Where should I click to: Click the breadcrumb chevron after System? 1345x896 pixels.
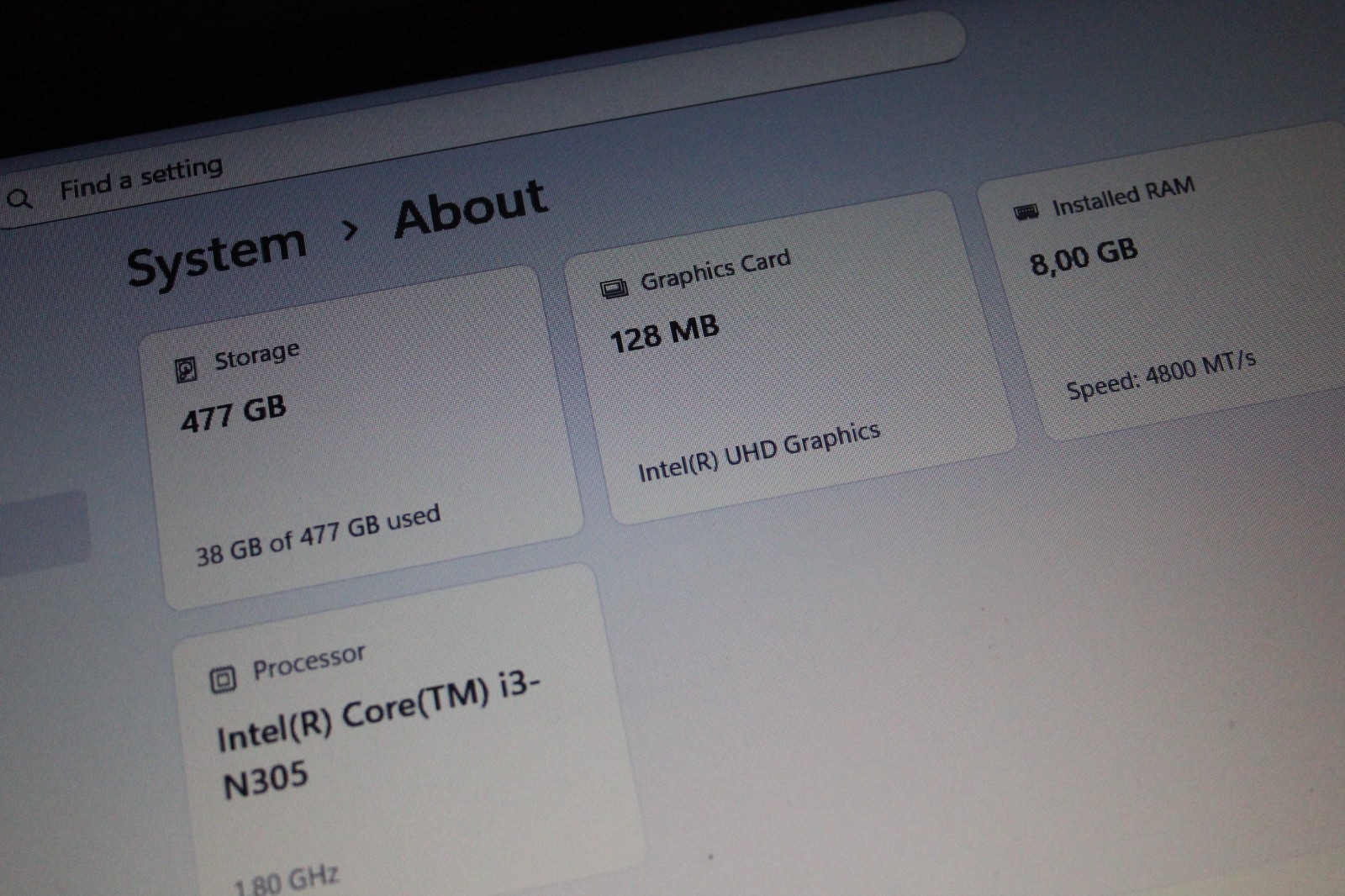pyautogui.click(x=351, y=229)
